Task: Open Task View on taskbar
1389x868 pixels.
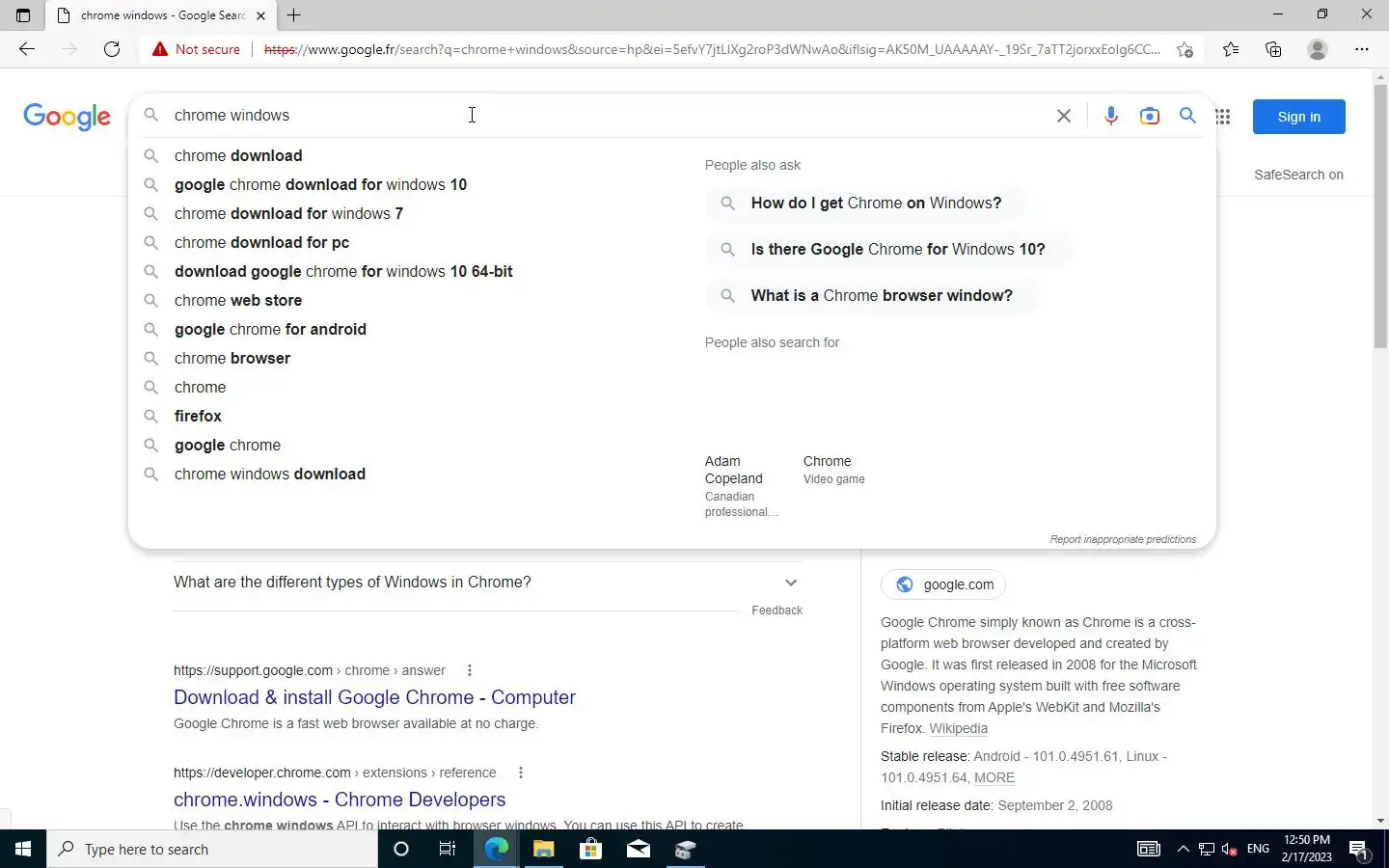Action: pyautogui.click(x=448, y=849)
